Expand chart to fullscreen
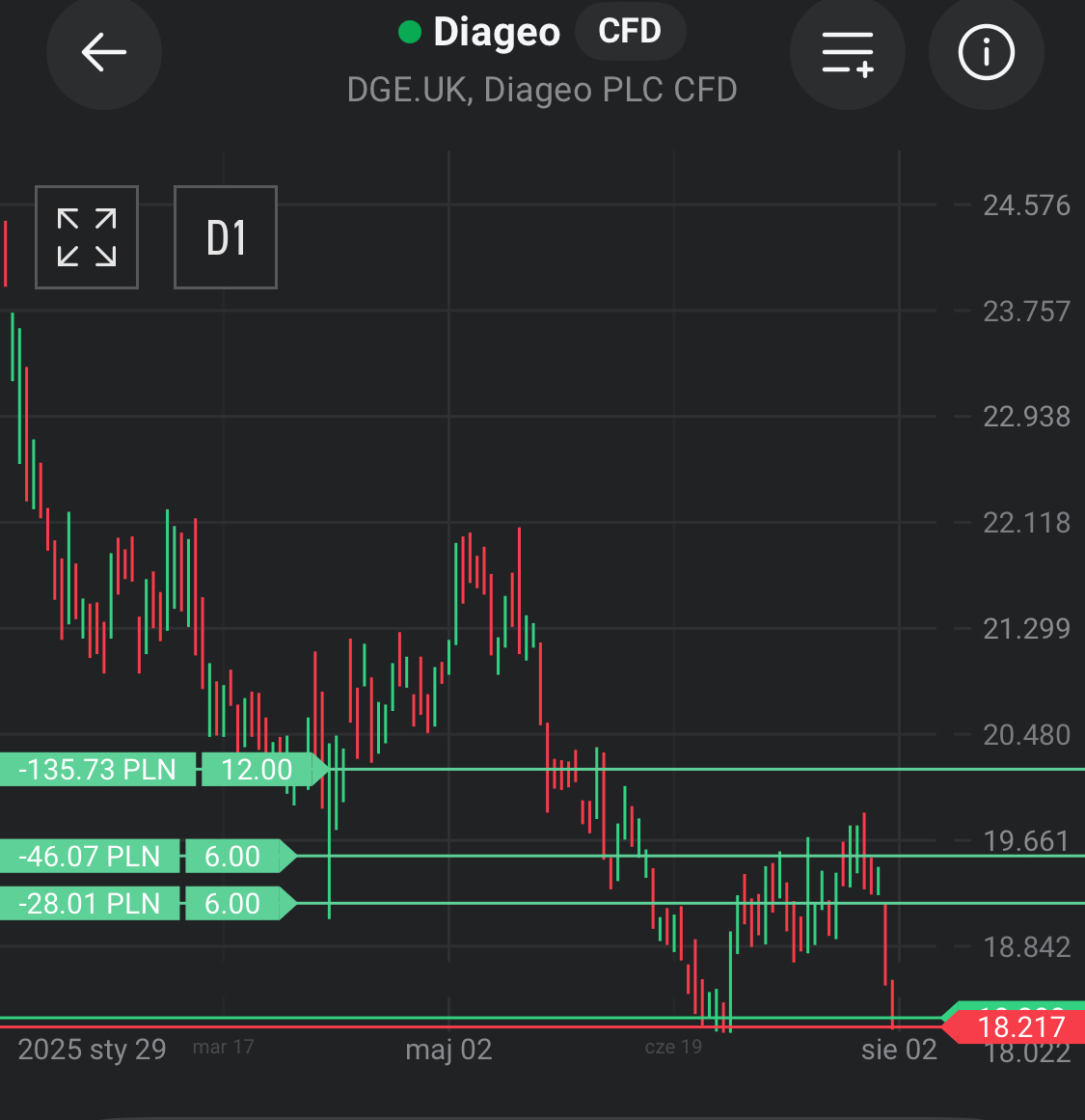1085x1120 pixels. [87, 237]
